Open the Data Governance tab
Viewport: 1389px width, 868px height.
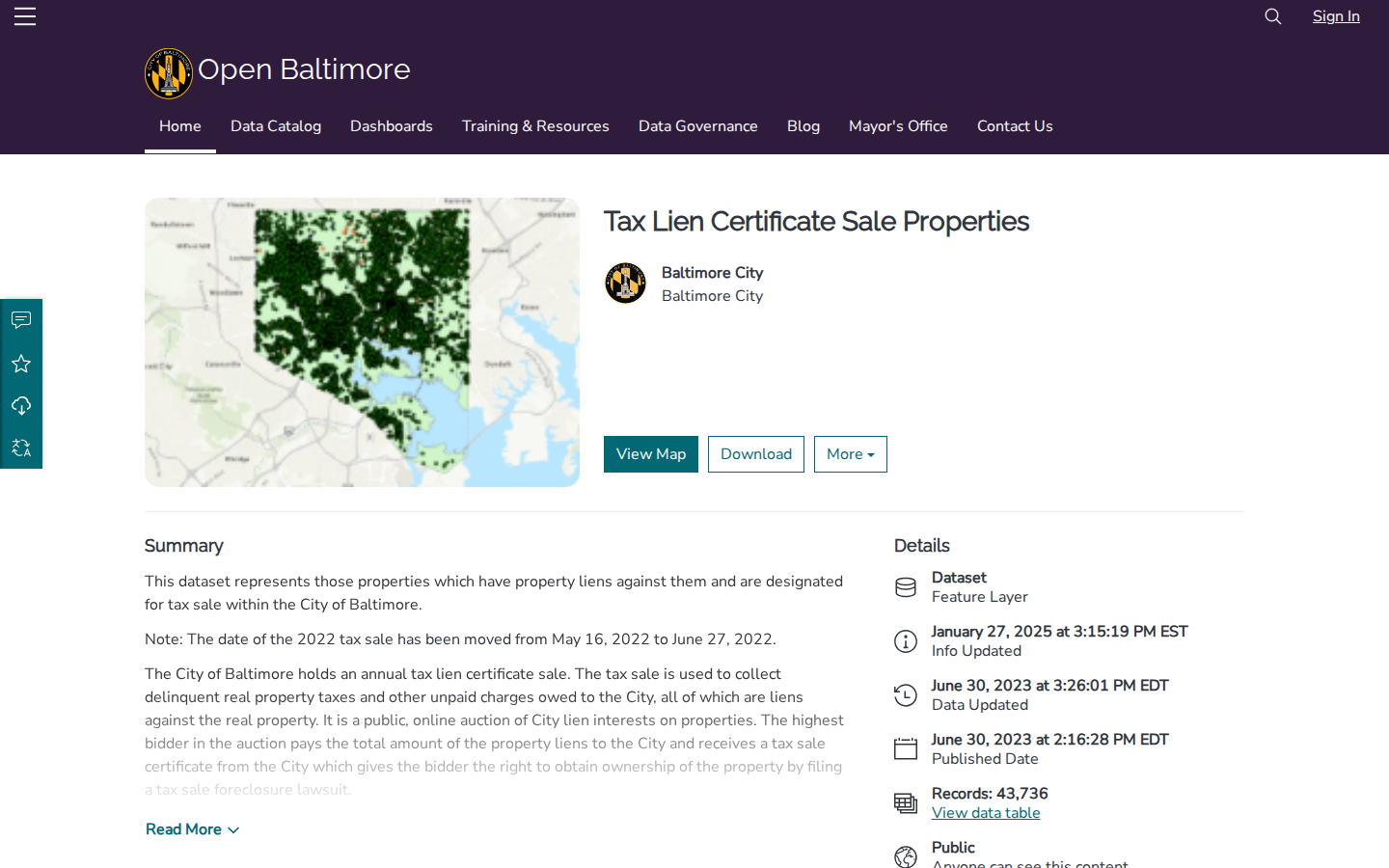click(698, 126)
